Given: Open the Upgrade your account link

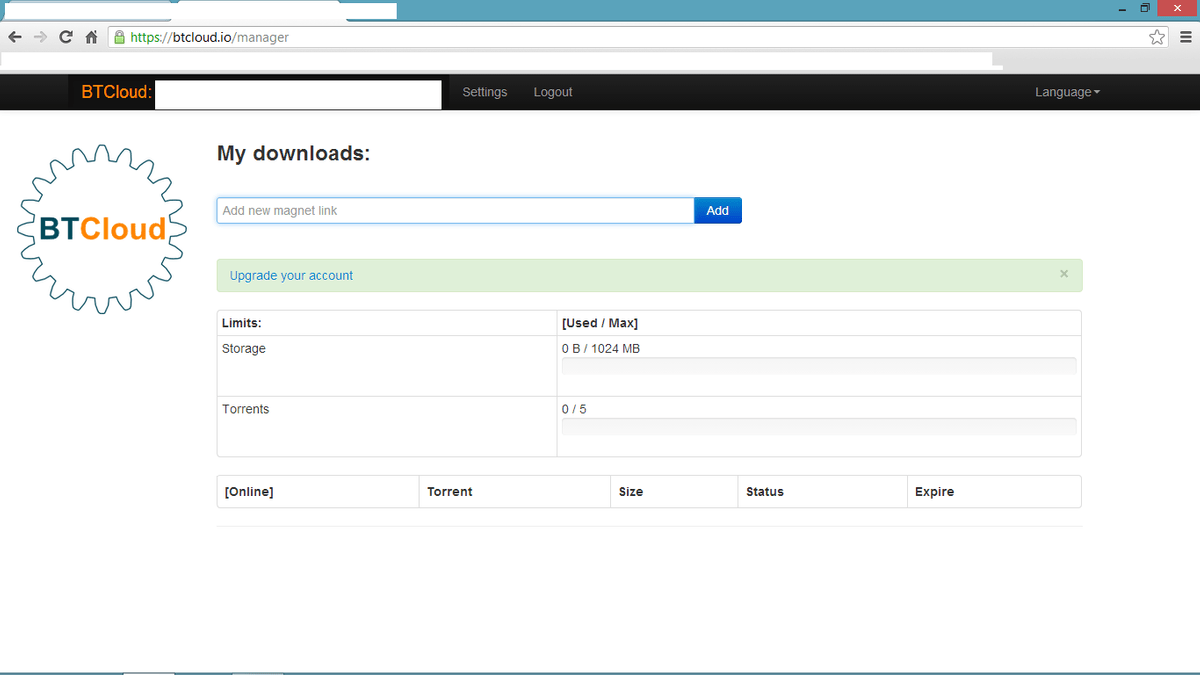Looking at the screenshot, I should pos(291,276).
